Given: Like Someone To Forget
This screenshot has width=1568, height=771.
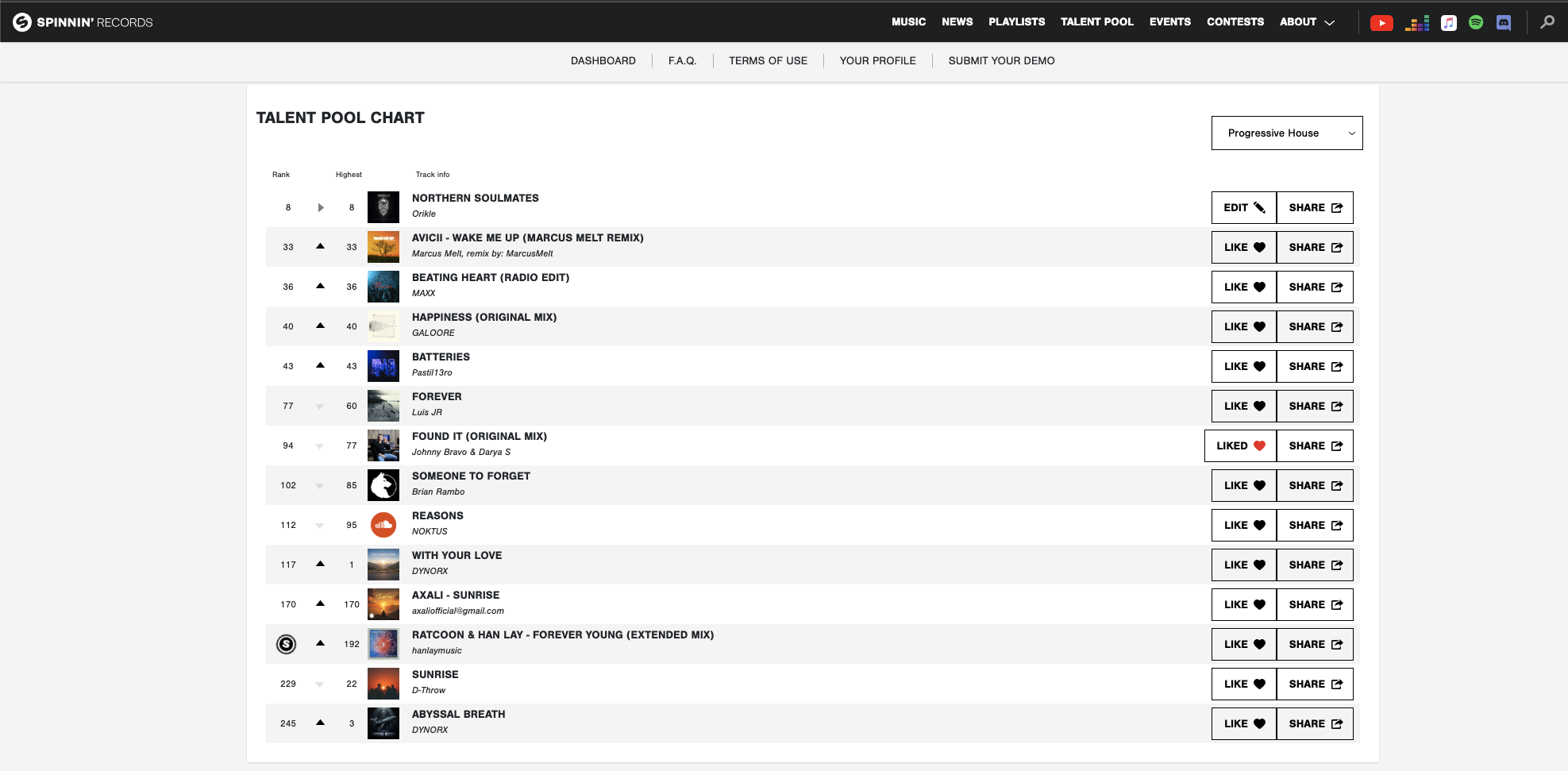Looking at the screenshot, I should click(x=1244, y=485).
